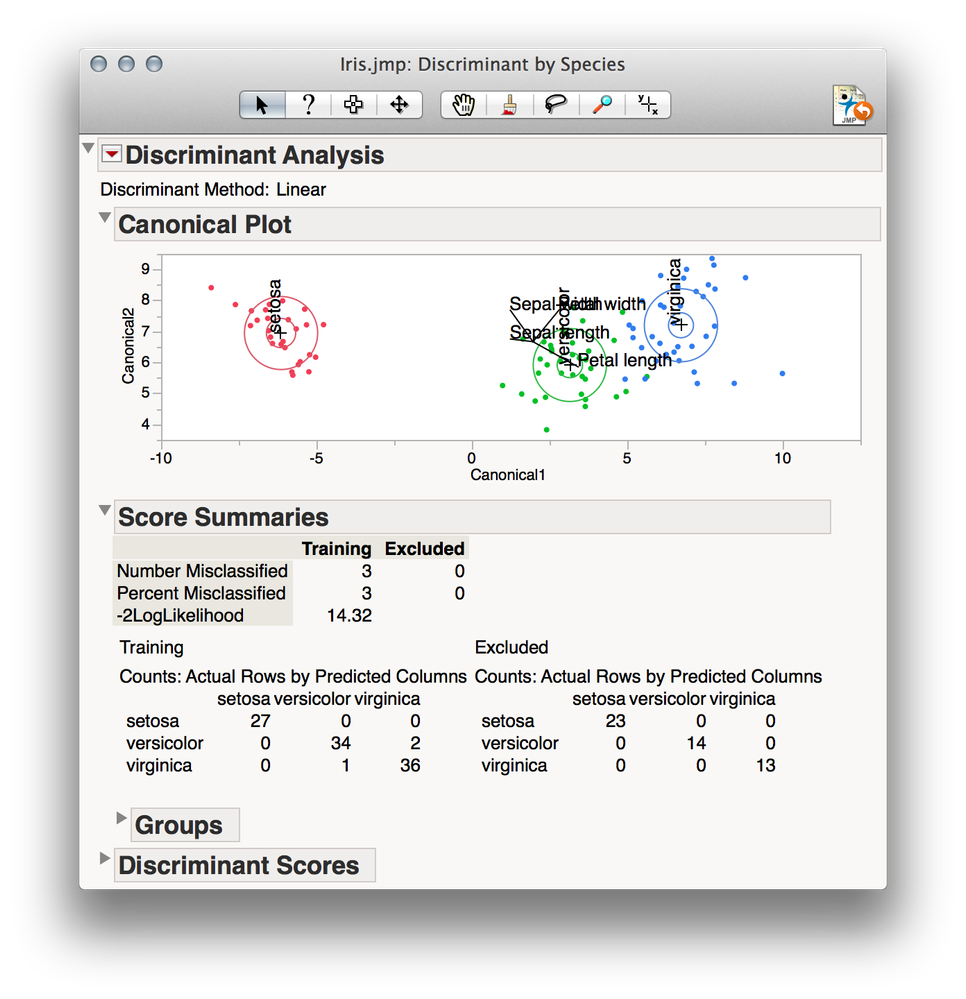Image resolution: width=966 pixels, height=999 pixels.
Task: Click the Percent Misclassified row label
Action: [x=201, y=593]
